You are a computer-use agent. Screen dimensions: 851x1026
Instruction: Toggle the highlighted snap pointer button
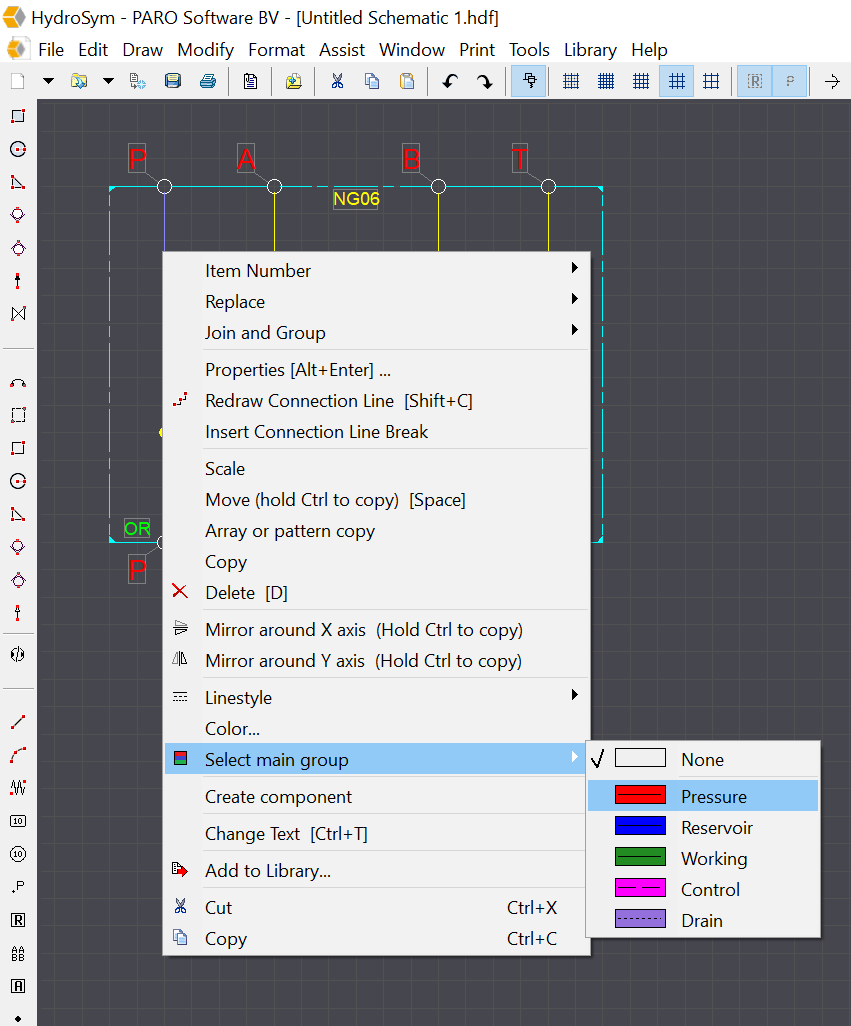point(529,81)
